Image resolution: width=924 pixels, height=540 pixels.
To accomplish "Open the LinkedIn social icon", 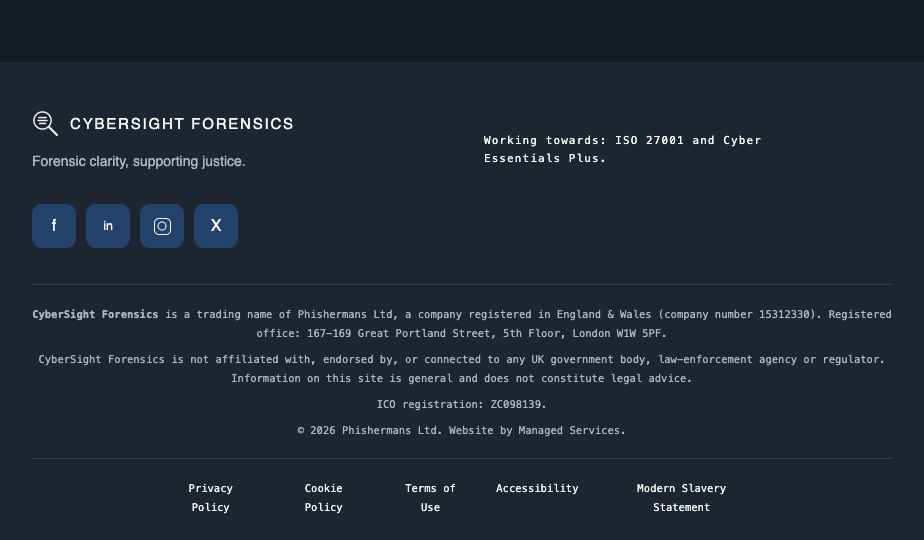I will 108,226.
